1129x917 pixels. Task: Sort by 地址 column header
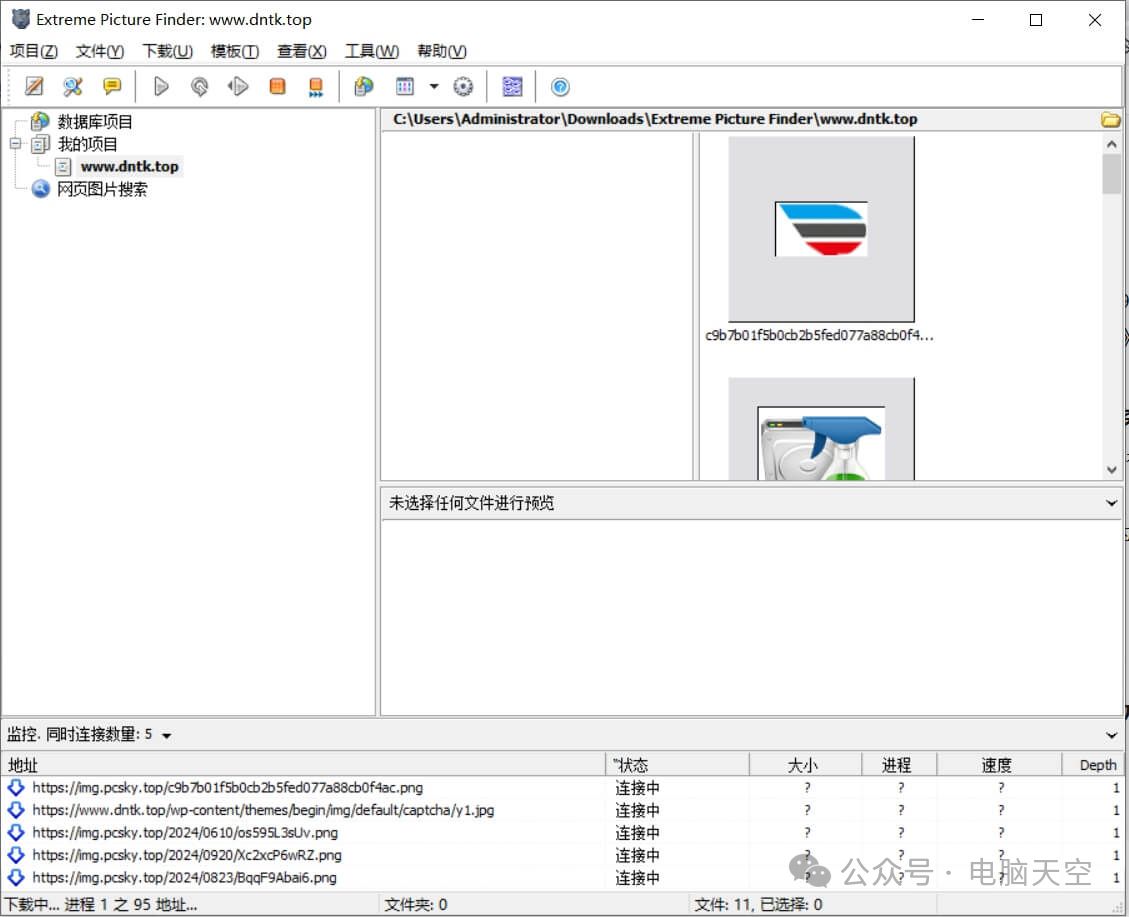(303, 764)
